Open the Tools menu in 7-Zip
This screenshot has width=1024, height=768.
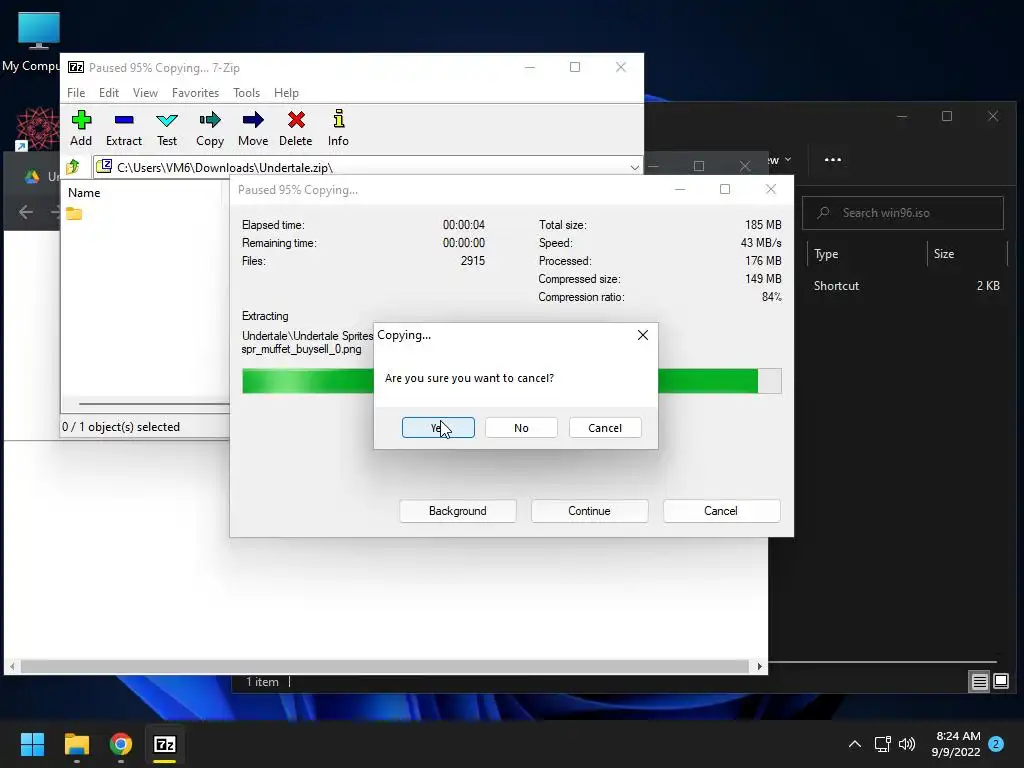246,93
